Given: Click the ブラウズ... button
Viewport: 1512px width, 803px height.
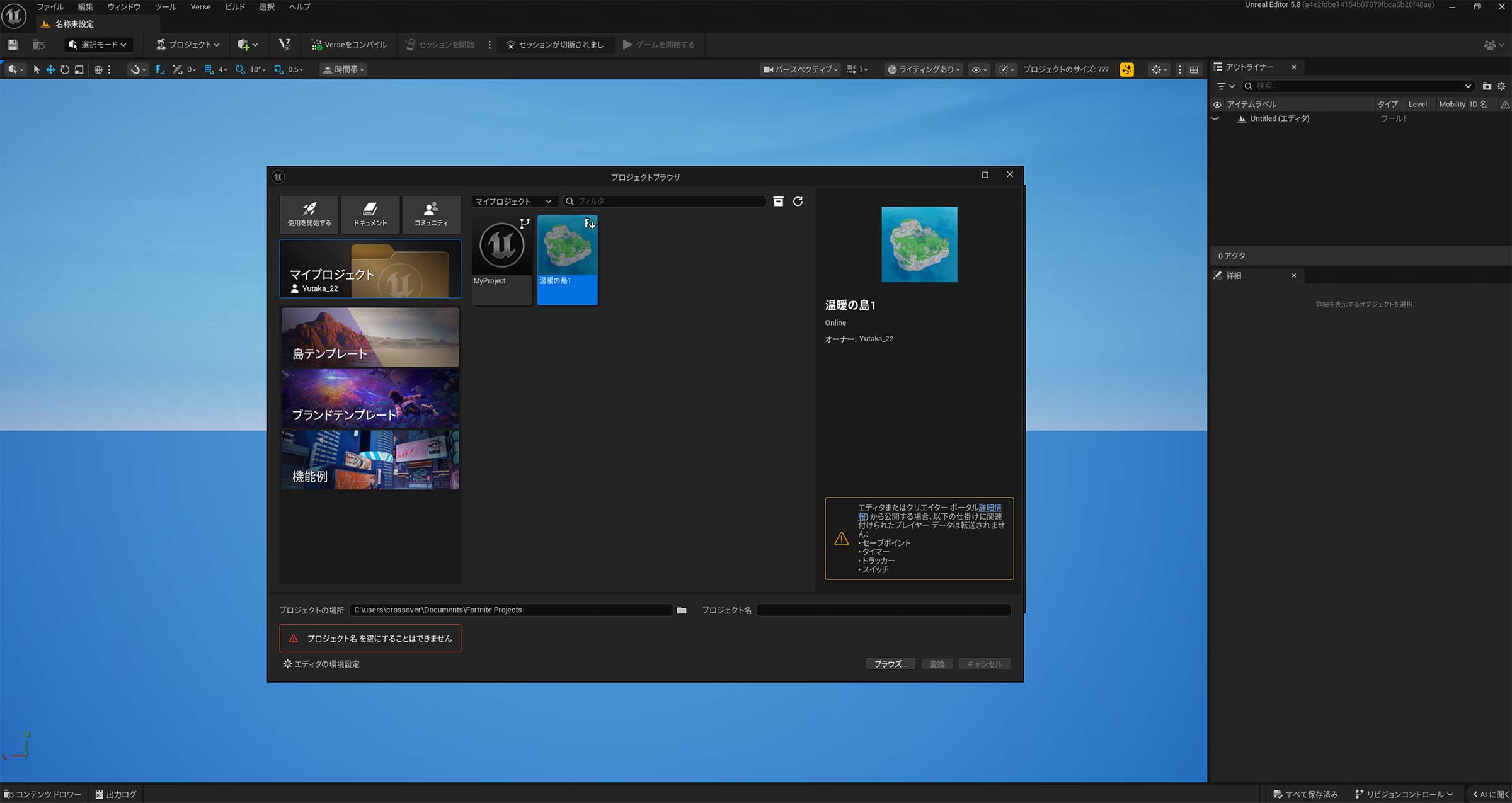Looking at the screenshot, I should (x=890, y=664).
